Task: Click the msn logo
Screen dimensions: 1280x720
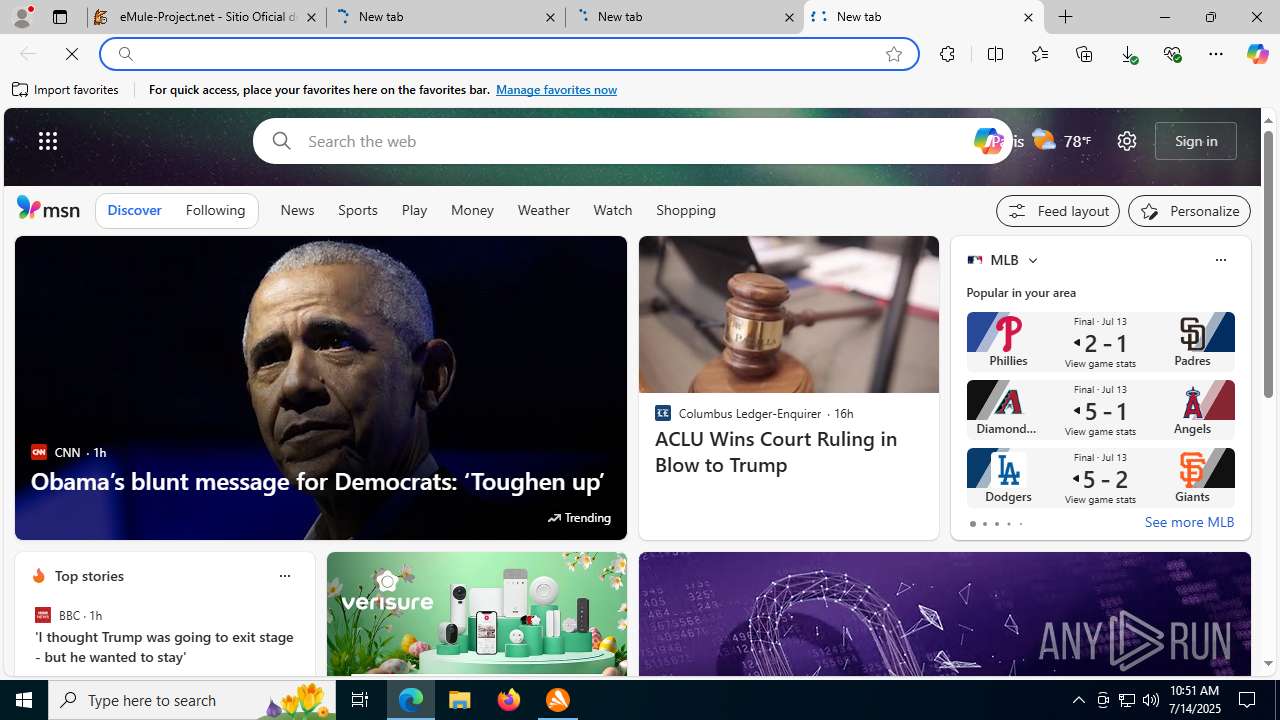Action: pos(48,208)
